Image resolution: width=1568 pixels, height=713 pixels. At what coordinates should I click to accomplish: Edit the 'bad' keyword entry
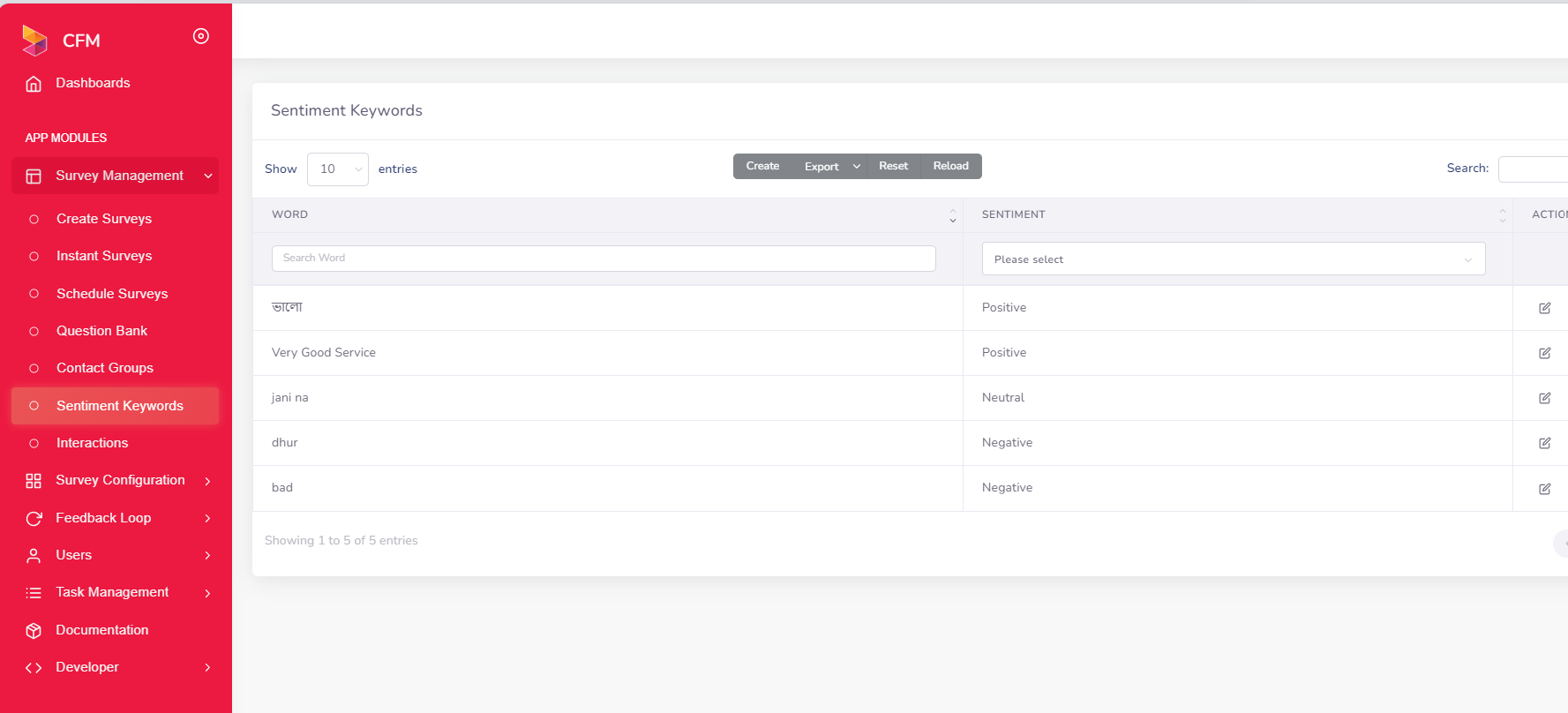[x=1544, y=489]
